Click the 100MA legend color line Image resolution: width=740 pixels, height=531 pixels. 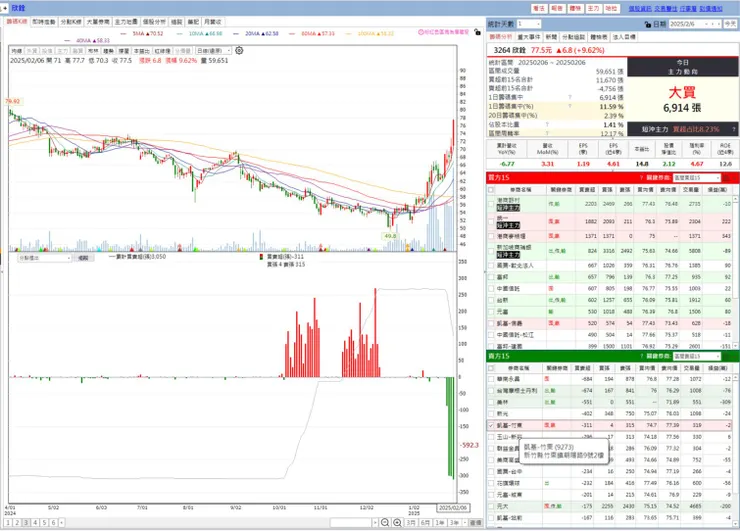[348, 34]
